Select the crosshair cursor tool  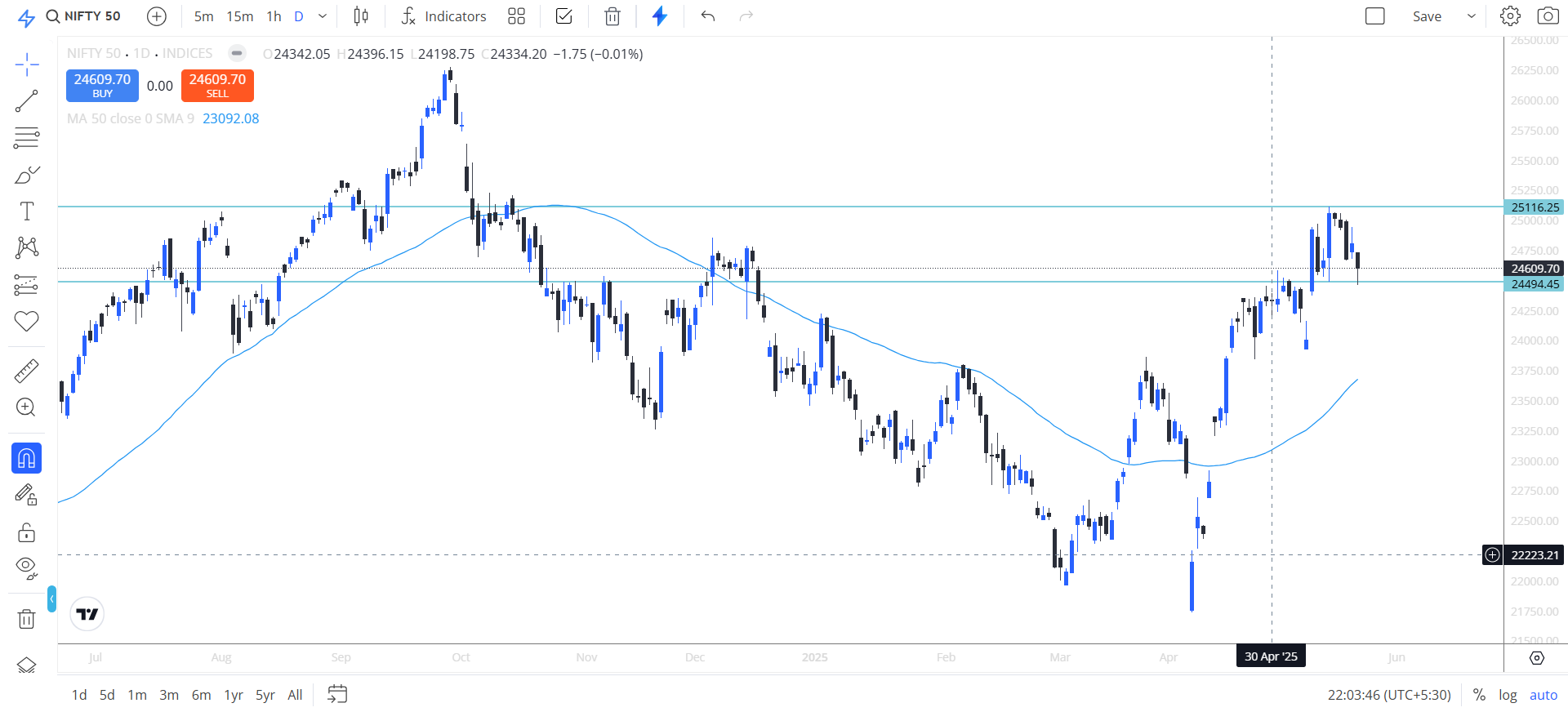pyautogui.click(x=26, y=65)
